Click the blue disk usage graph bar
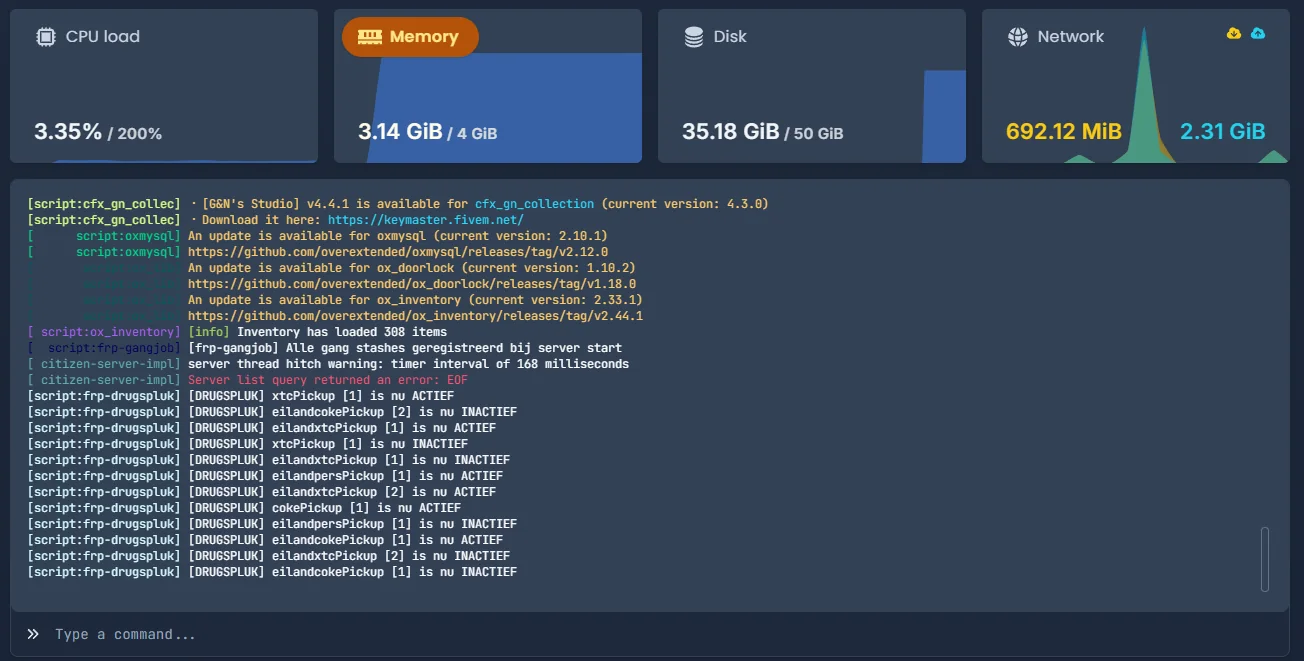 (944, 115)
